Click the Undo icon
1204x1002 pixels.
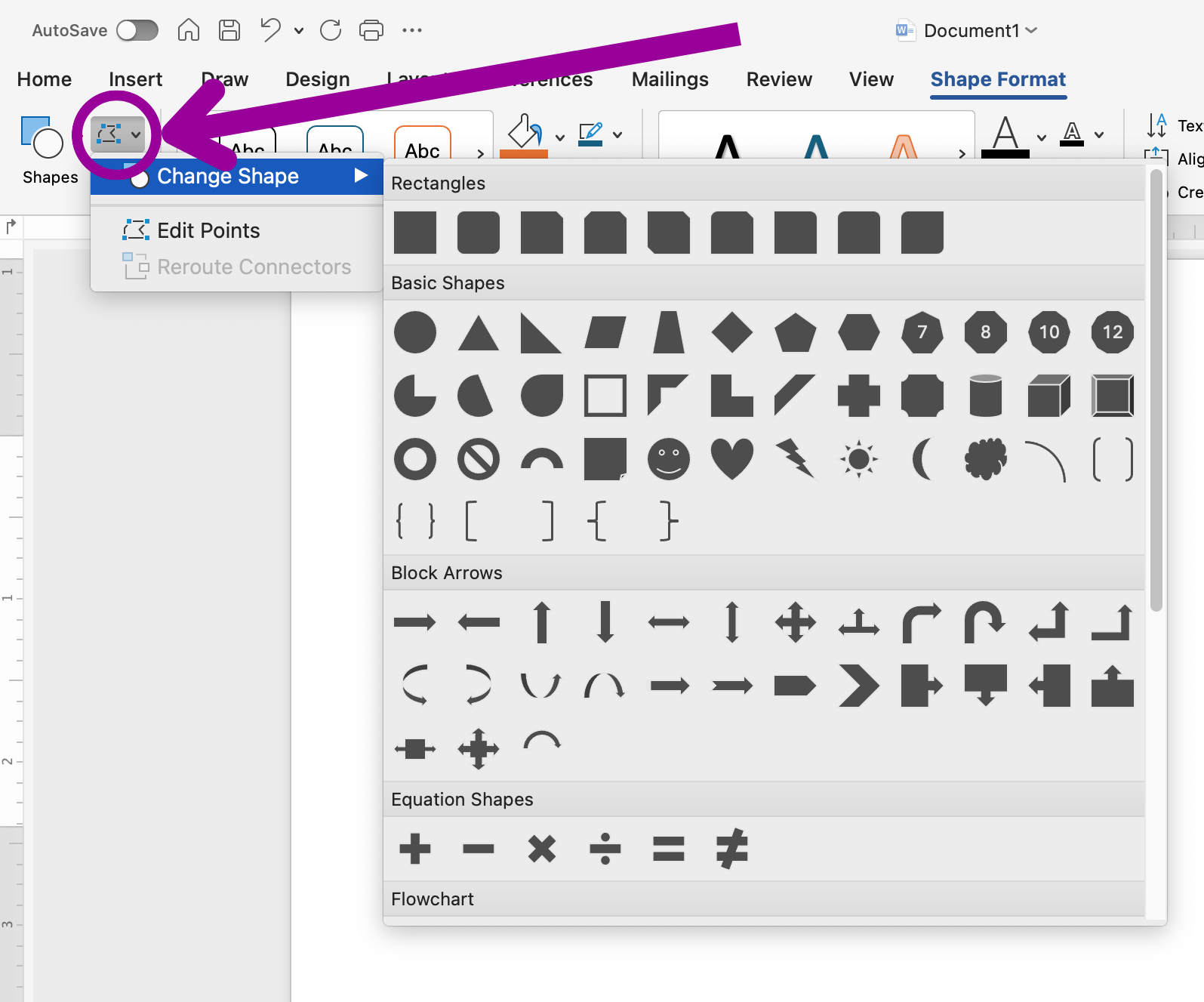click(x=270, y=30)
